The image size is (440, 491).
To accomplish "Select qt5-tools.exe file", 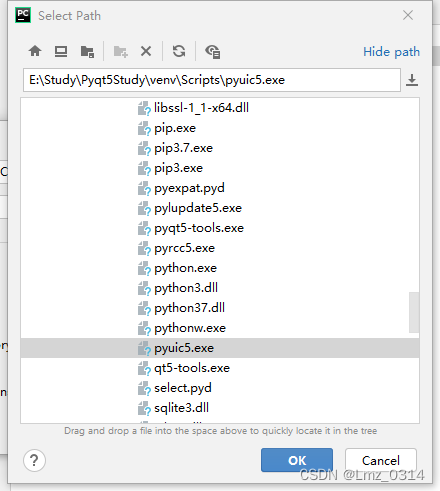I will pos(192,368).
